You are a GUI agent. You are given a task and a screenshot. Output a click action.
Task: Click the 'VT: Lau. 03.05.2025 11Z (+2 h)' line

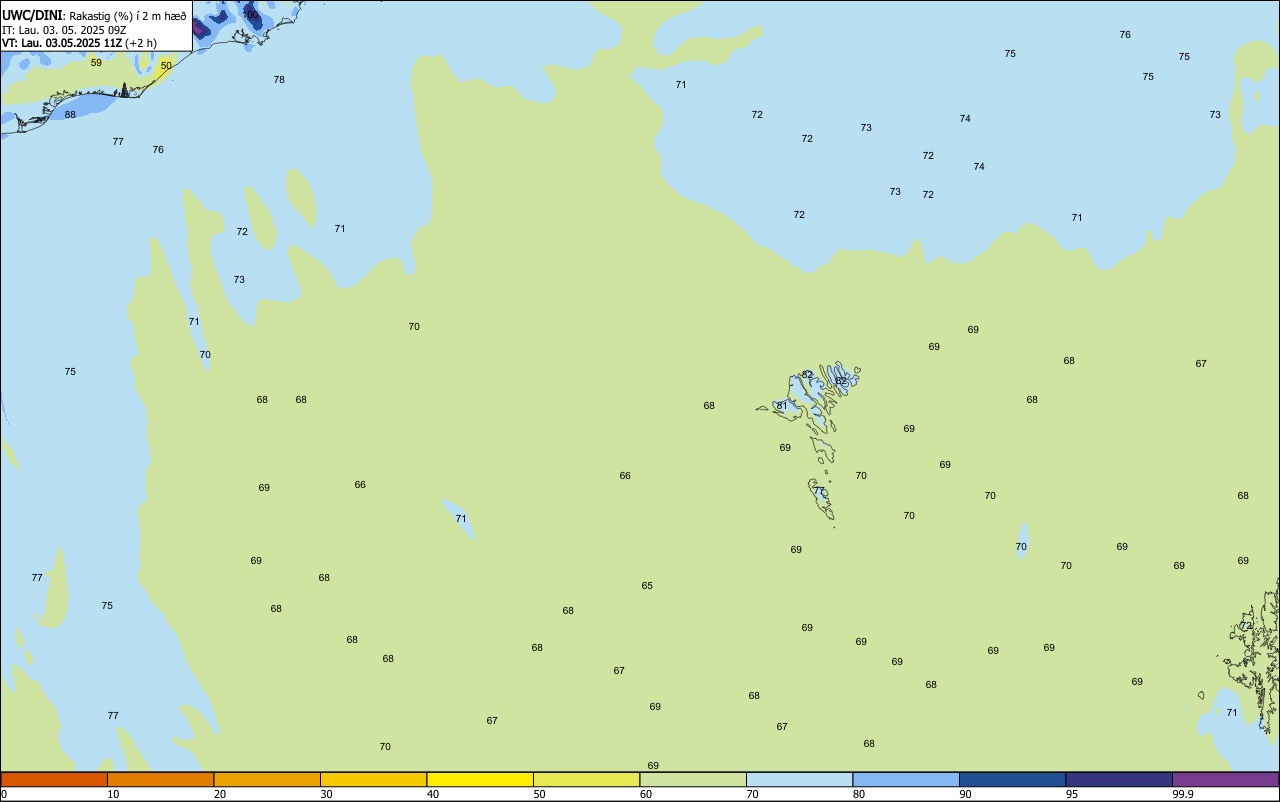79,43
